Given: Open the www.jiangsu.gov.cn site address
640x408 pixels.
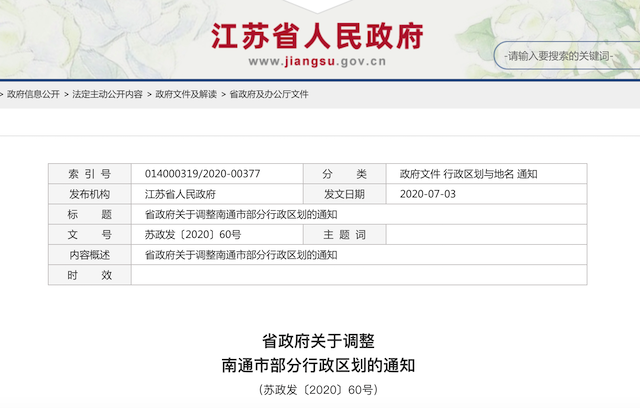Looking at the screenshot, I should [317, 62].
